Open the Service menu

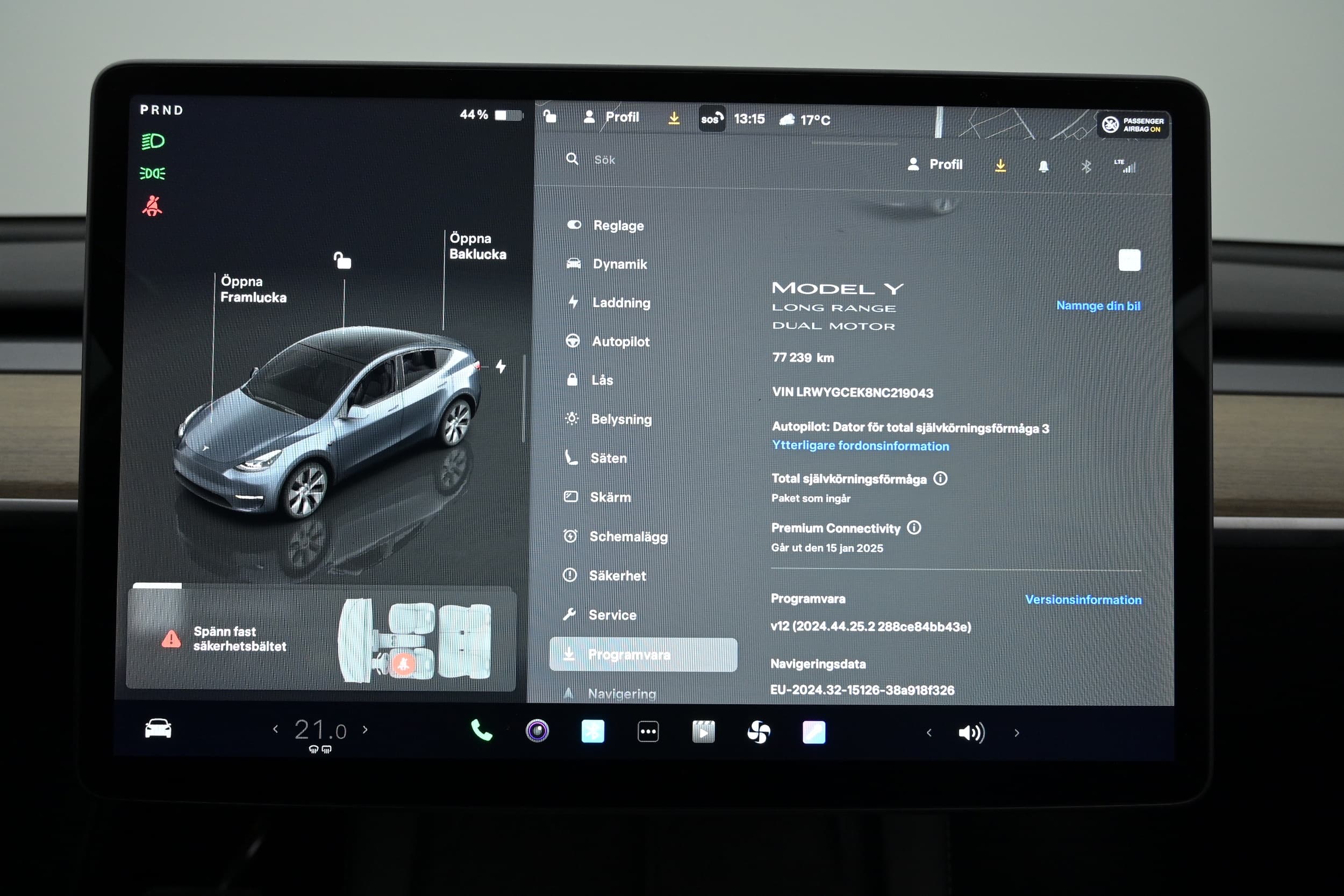599,615
